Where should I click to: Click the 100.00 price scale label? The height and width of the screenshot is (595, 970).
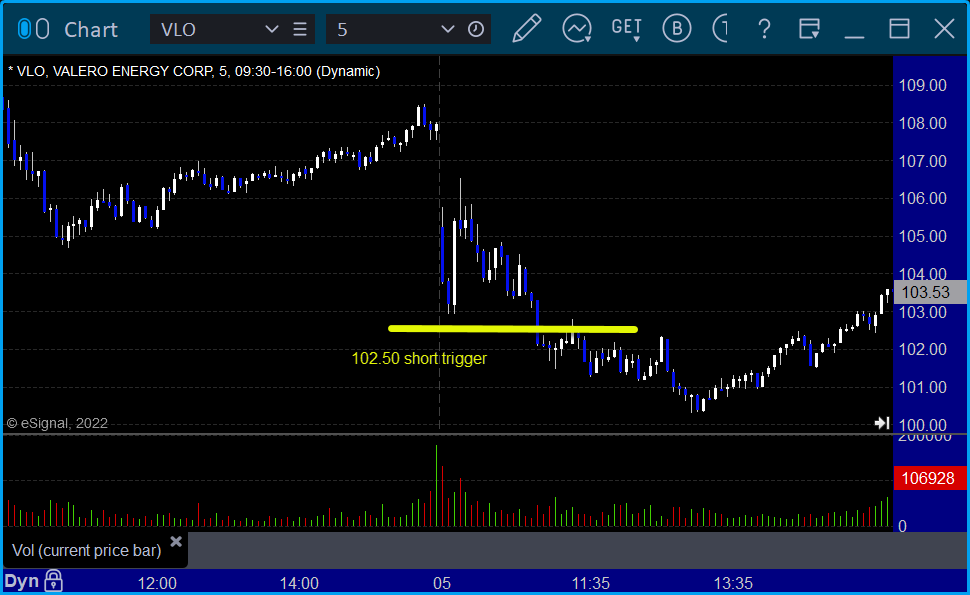pyautogui.click(x=922, y=425)
